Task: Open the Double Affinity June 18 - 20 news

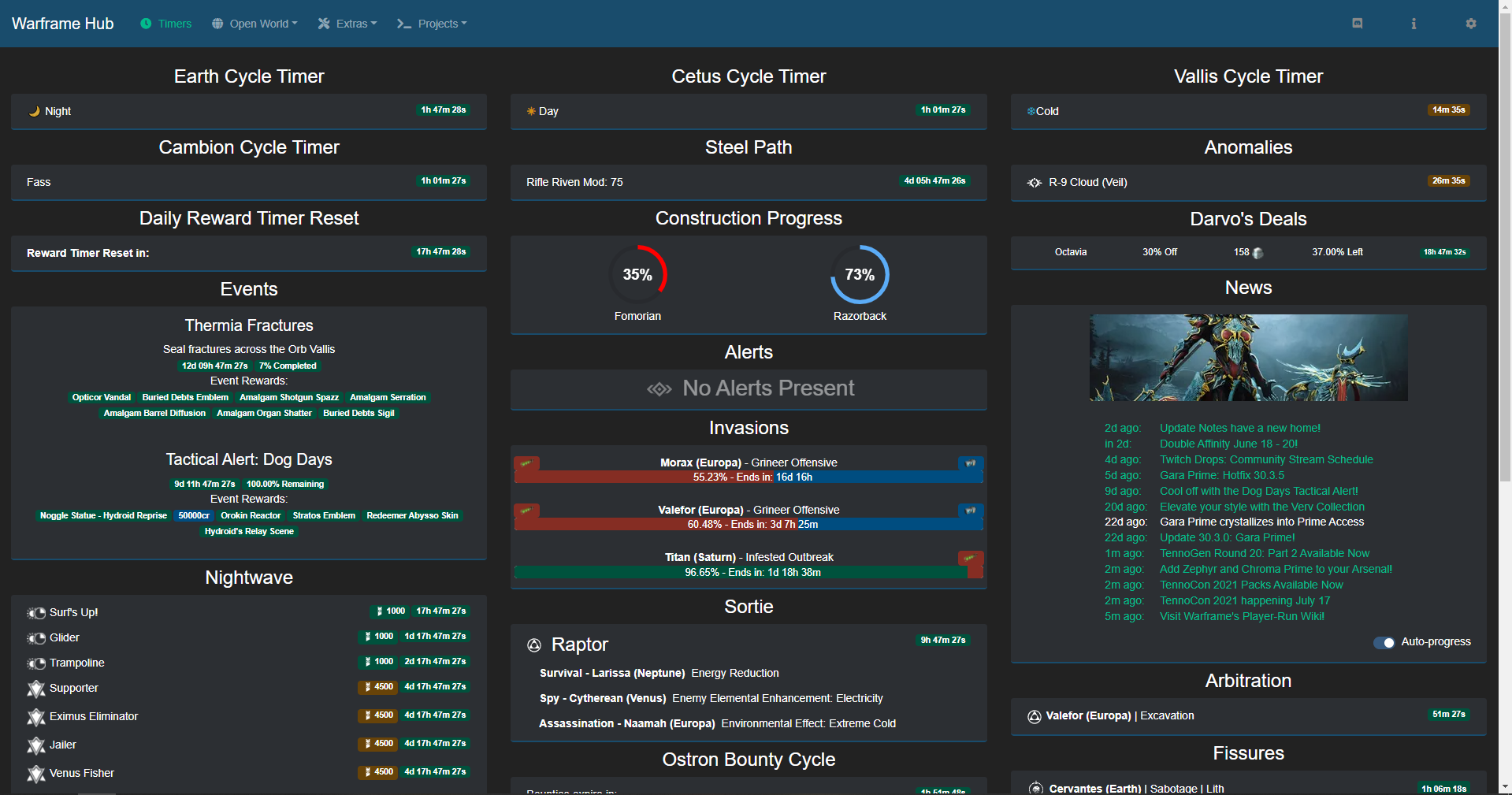Action: 1228,444
